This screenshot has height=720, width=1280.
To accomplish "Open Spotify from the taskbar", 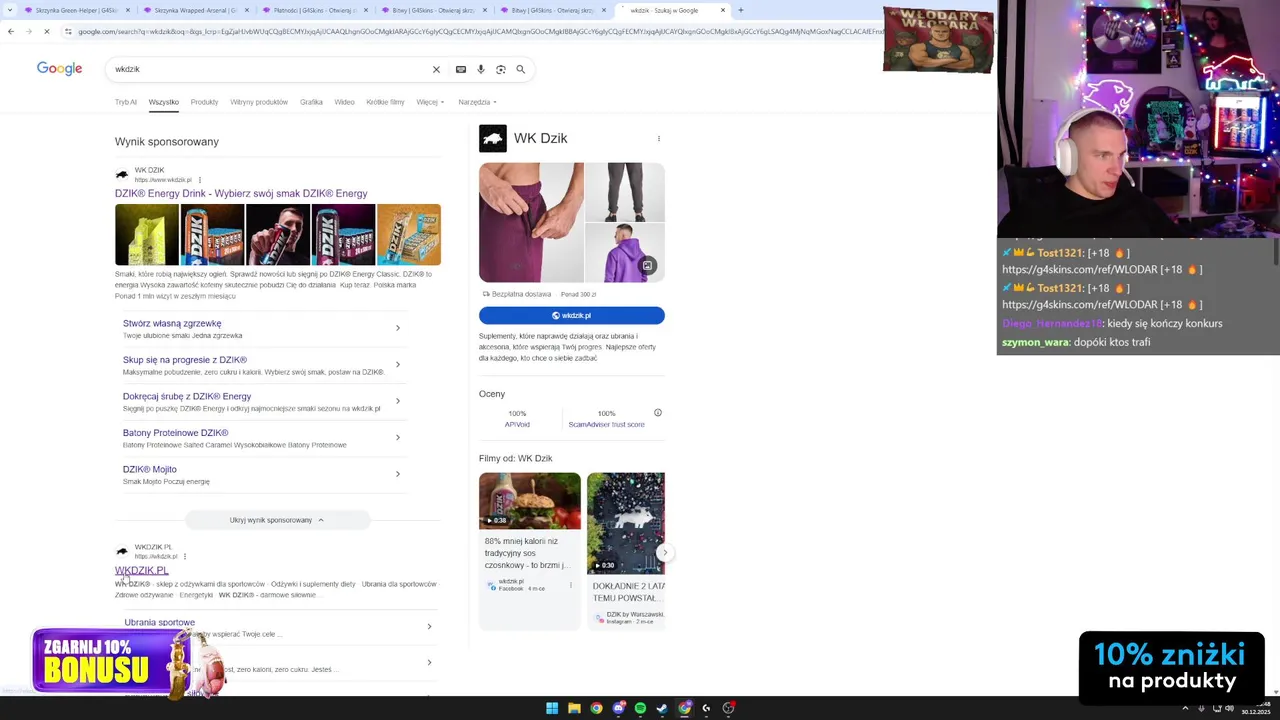I will click(x=640, y=708).
